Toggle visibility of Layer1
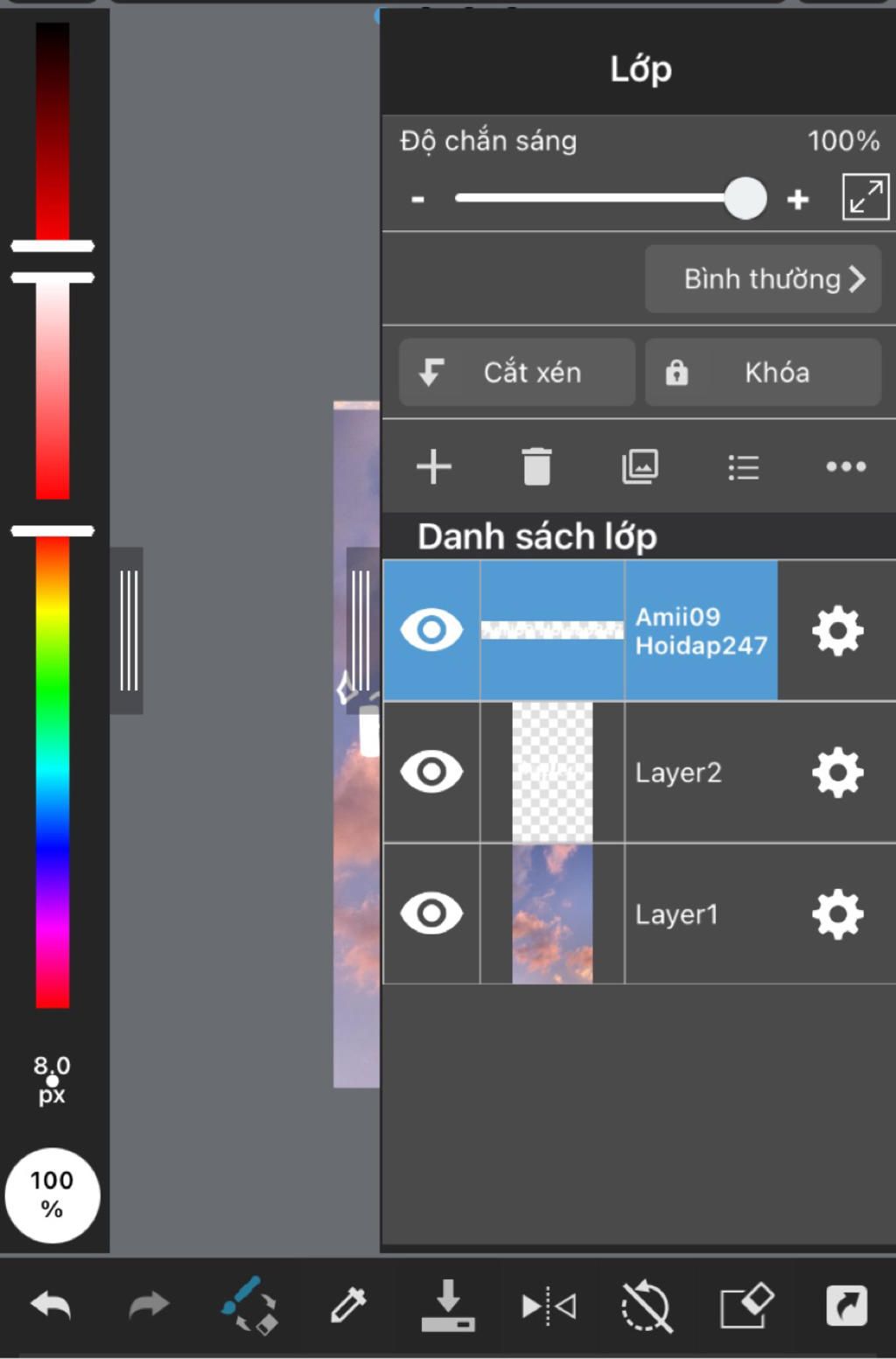Image resolution: width=896 pixels, height=1359 pixels. pos(431,914)
